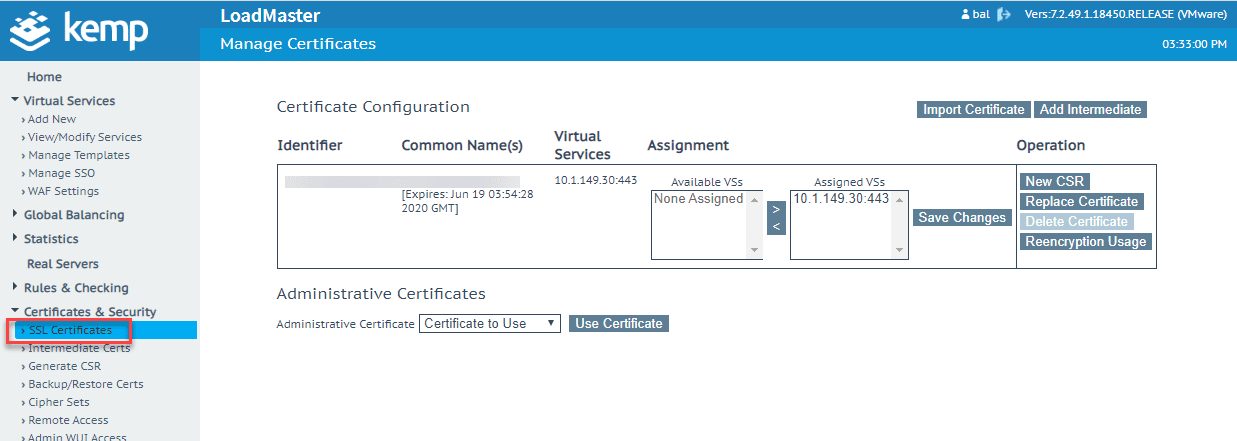Open Manage SSO
The width and height of the screenshot is (1237, 441).
pyautogui.click(x=61, y=173)
